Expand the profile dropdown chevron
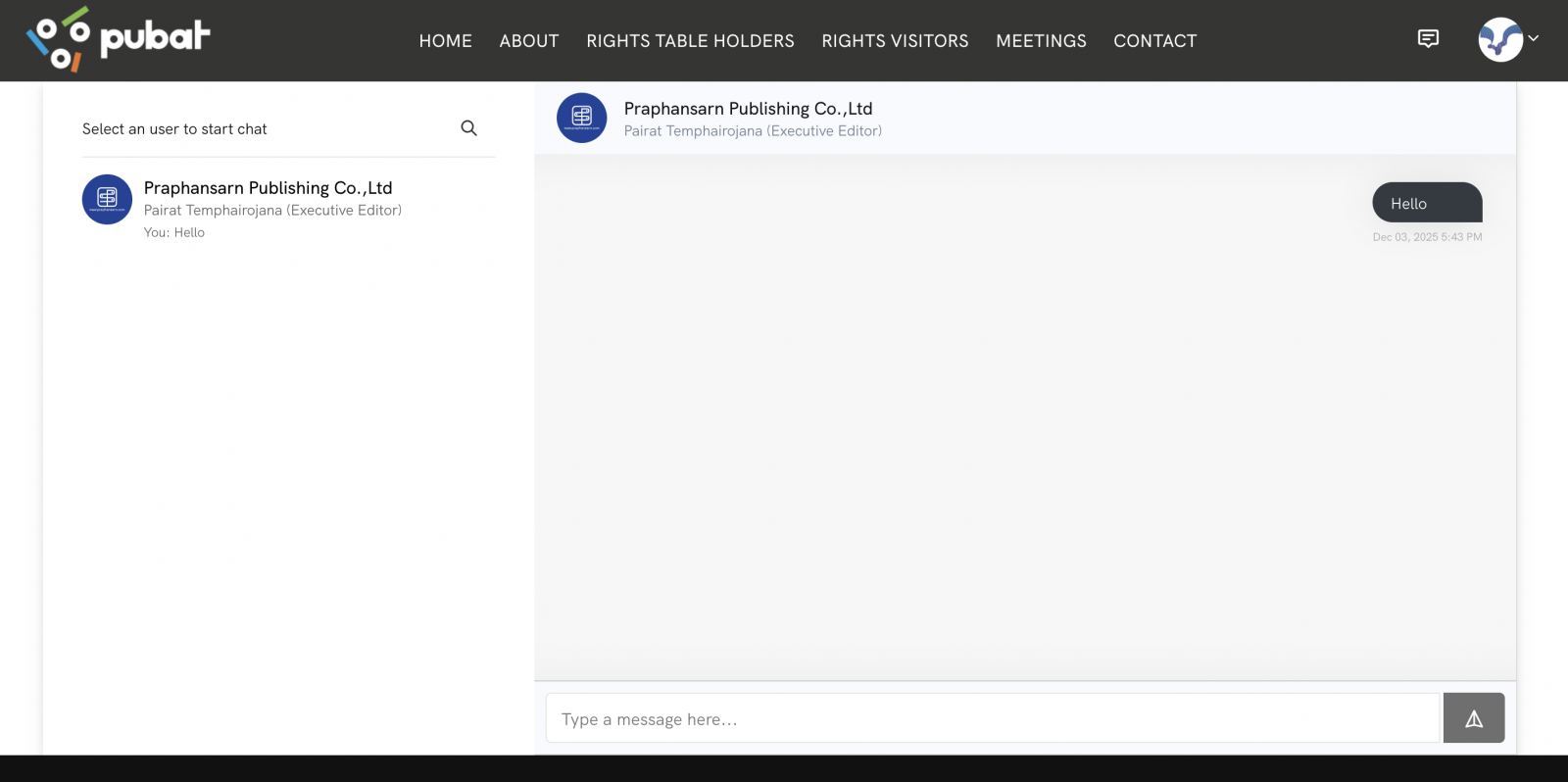1568x782 pixels. click(x=1534, y=38)
